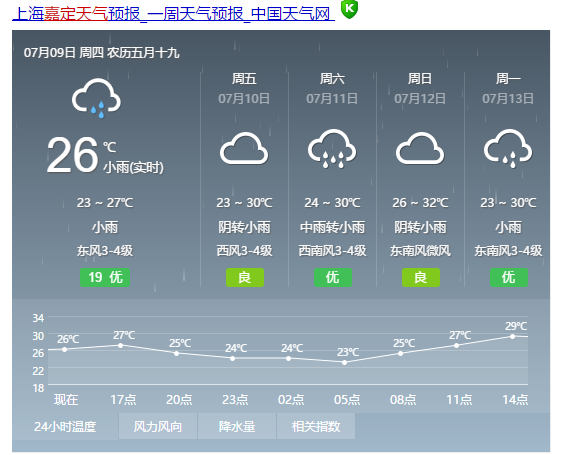Click Friday's 良 air quality badge
This screenshot has width=566, height=455.
click(x=245, y=277)
